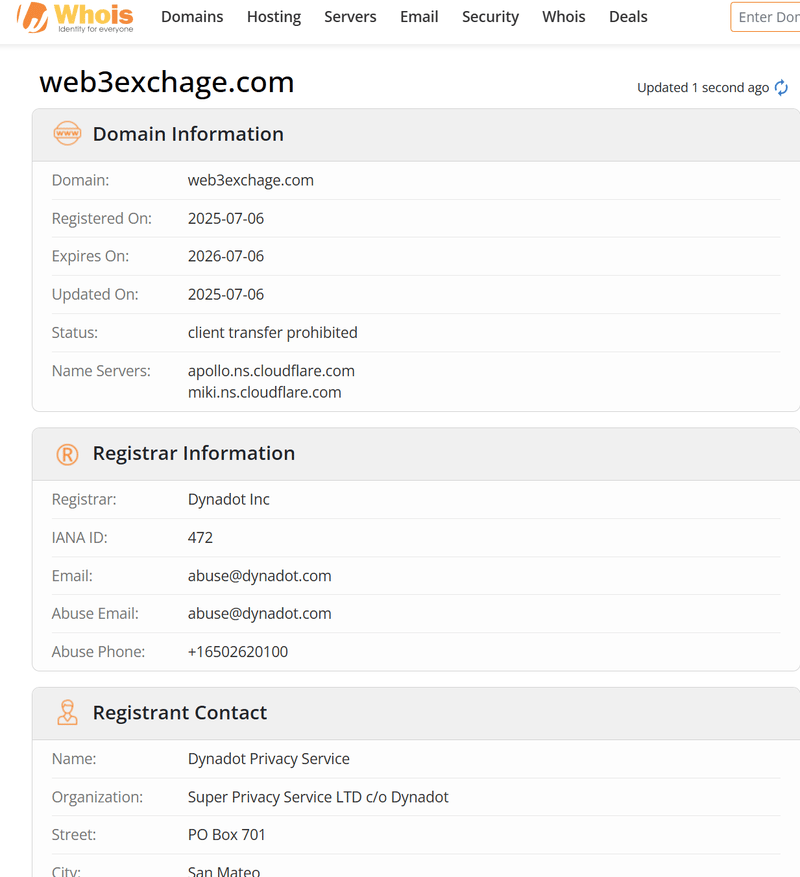Click the registrant person icon
The height and width of the screenshot is (877, 800).
(x=67, y=713)
